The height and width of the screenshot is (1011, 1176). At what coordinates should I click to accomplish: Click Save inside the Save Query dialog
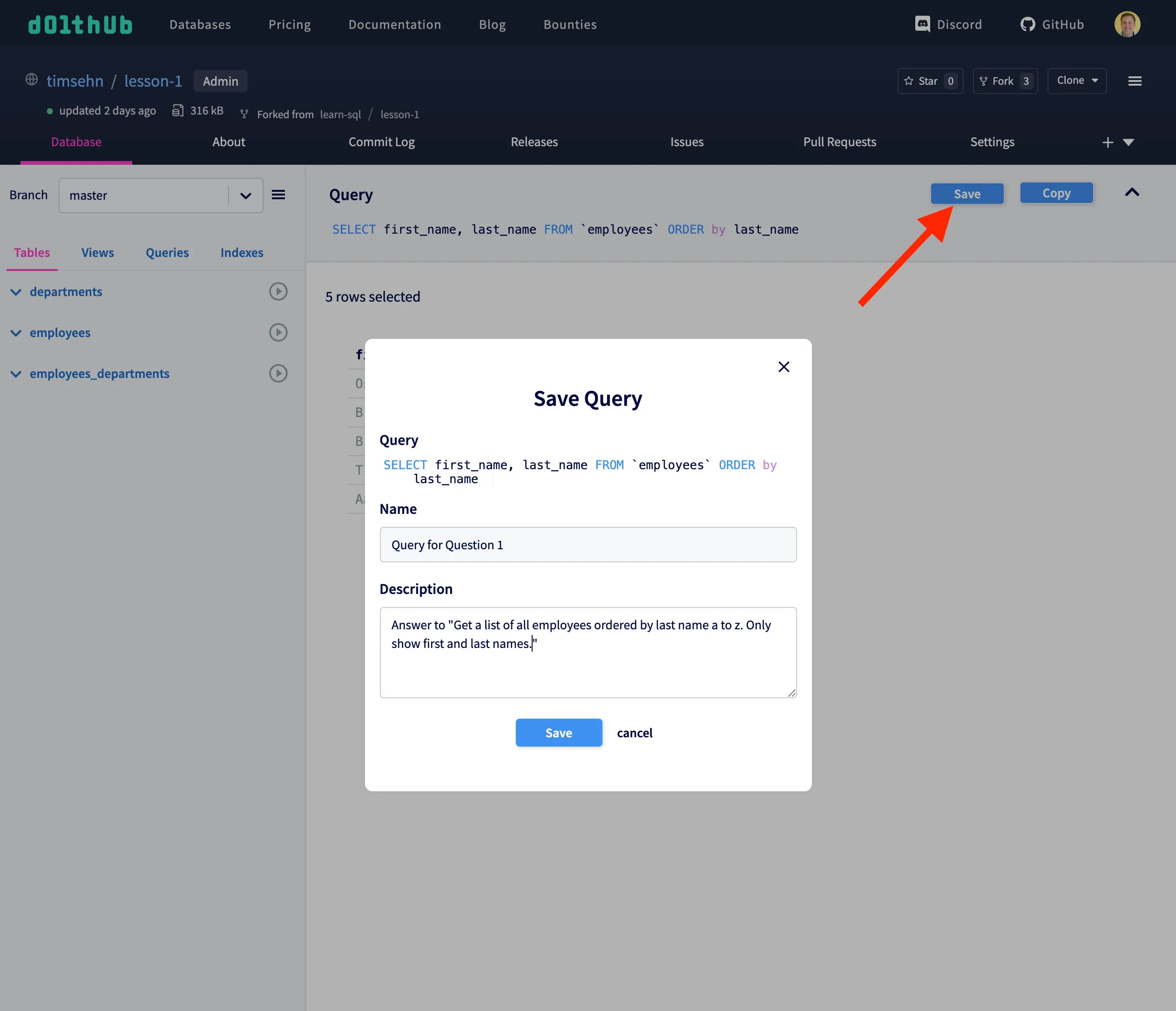tap(559, 733)
